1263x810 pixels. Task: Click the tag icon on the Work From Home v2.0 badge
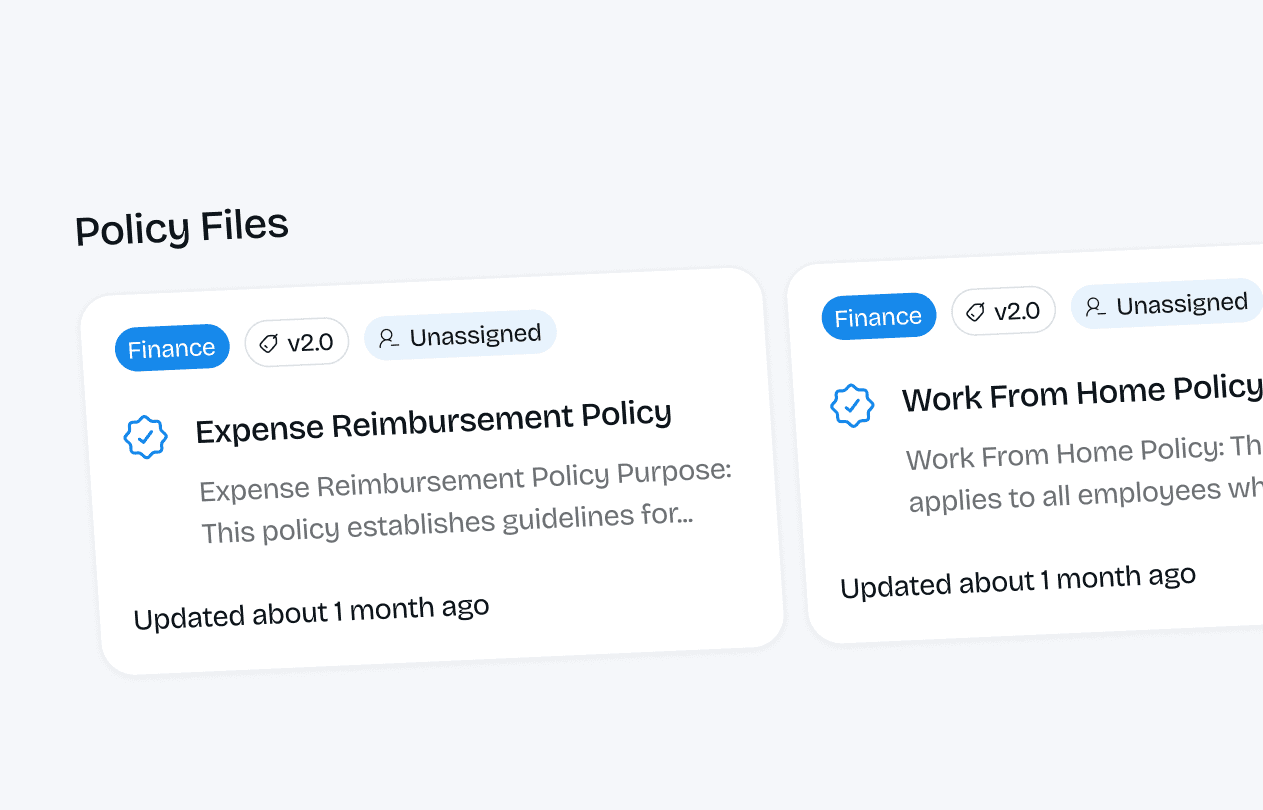[x=975, y=313]
